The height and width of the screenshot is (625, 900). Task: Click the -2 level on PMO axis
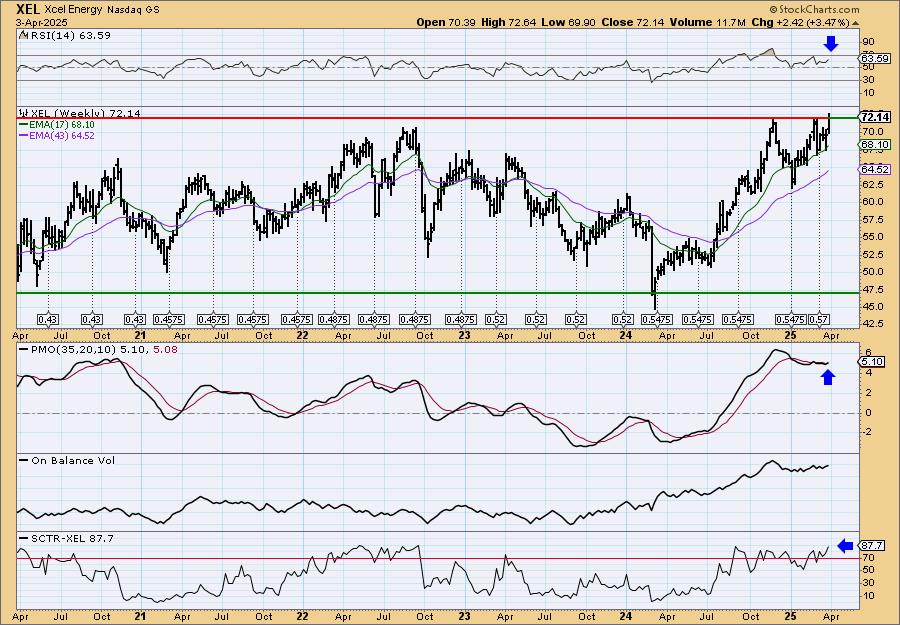867,432
